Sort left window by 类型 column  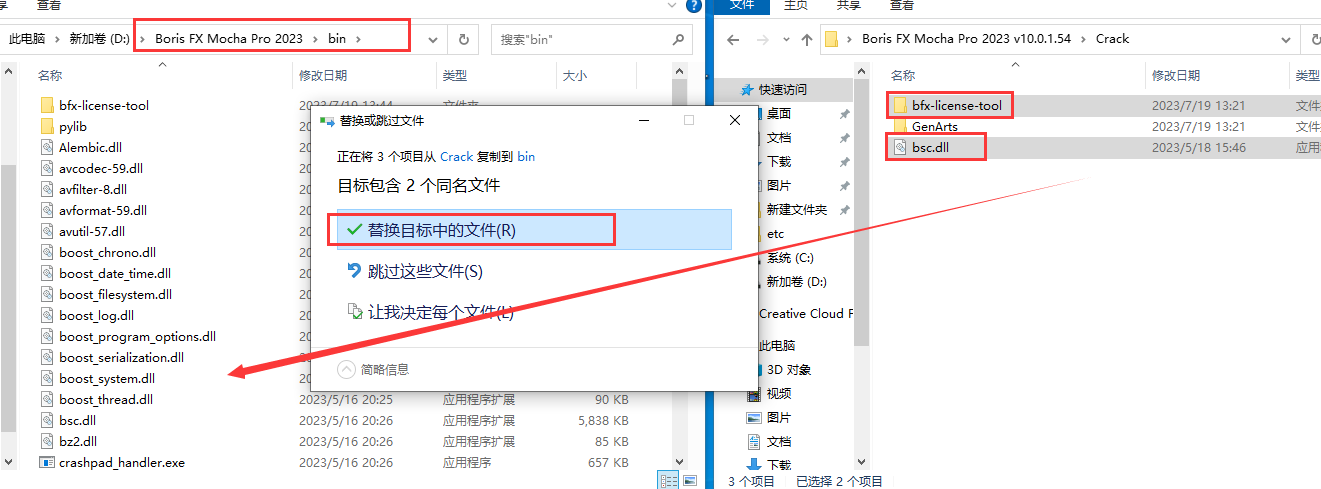tap(455, 75)
